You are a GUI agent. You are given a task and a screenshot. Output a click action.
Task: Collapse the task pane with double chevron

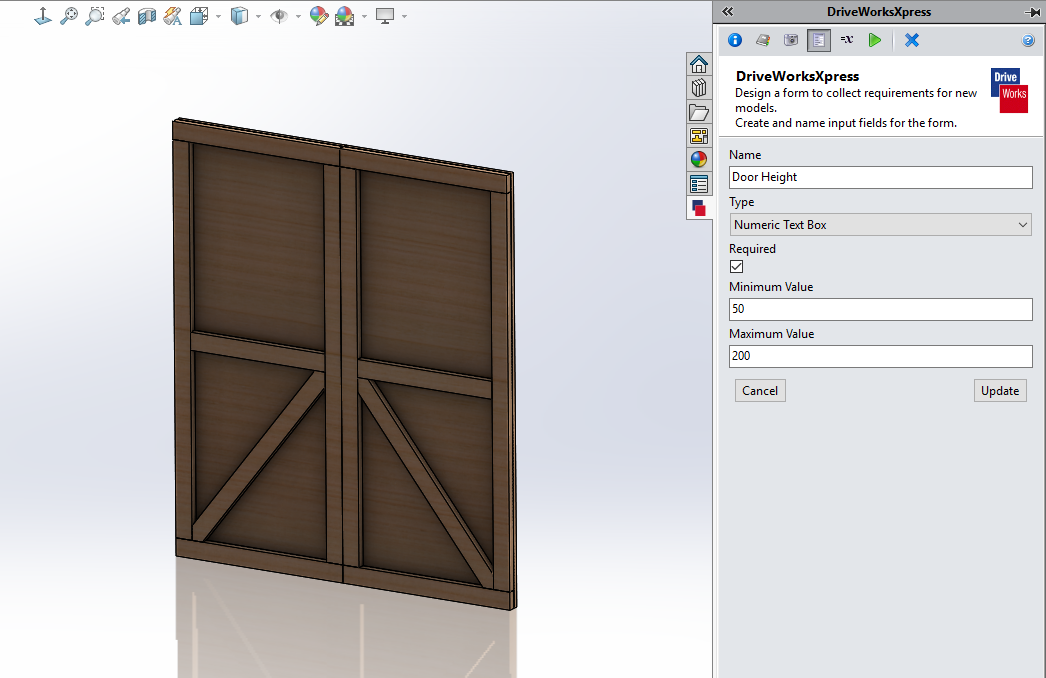coord(727,12)
